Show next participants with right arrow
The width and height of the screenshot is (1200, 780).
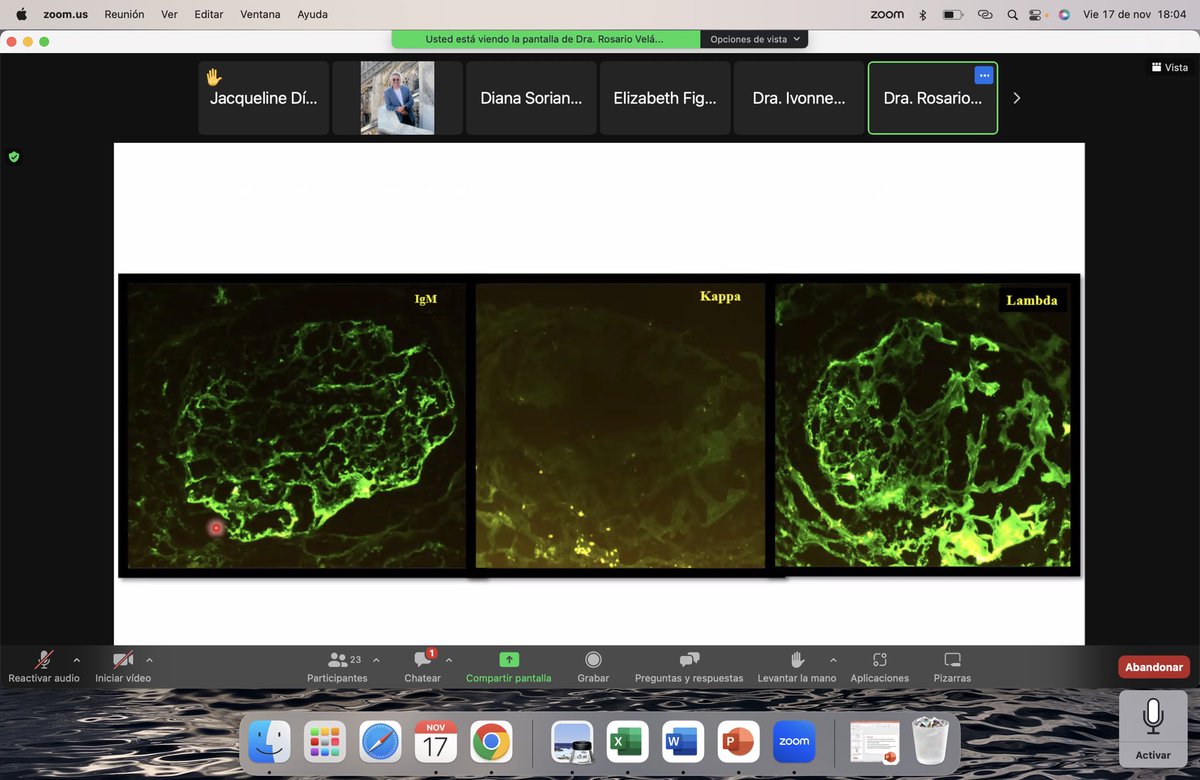pos(1017,98)
